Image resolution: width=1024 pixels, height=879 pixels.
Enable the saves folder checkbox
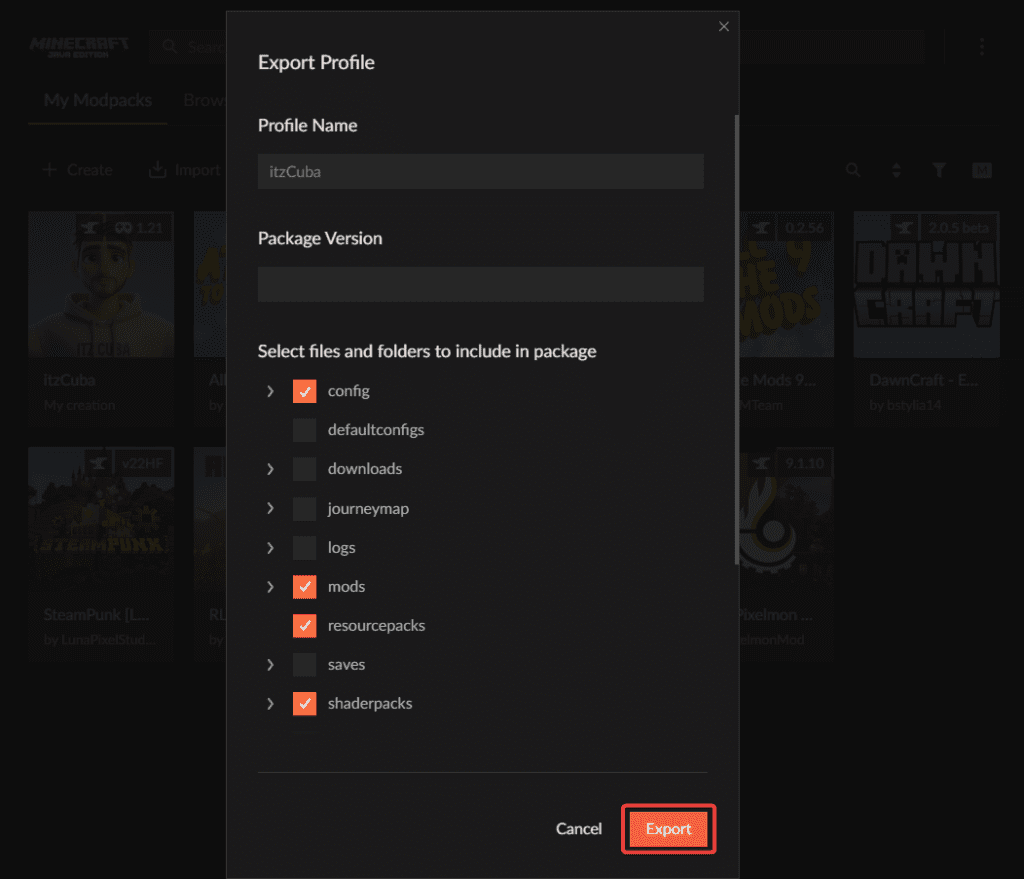click(x=305, y=664)
